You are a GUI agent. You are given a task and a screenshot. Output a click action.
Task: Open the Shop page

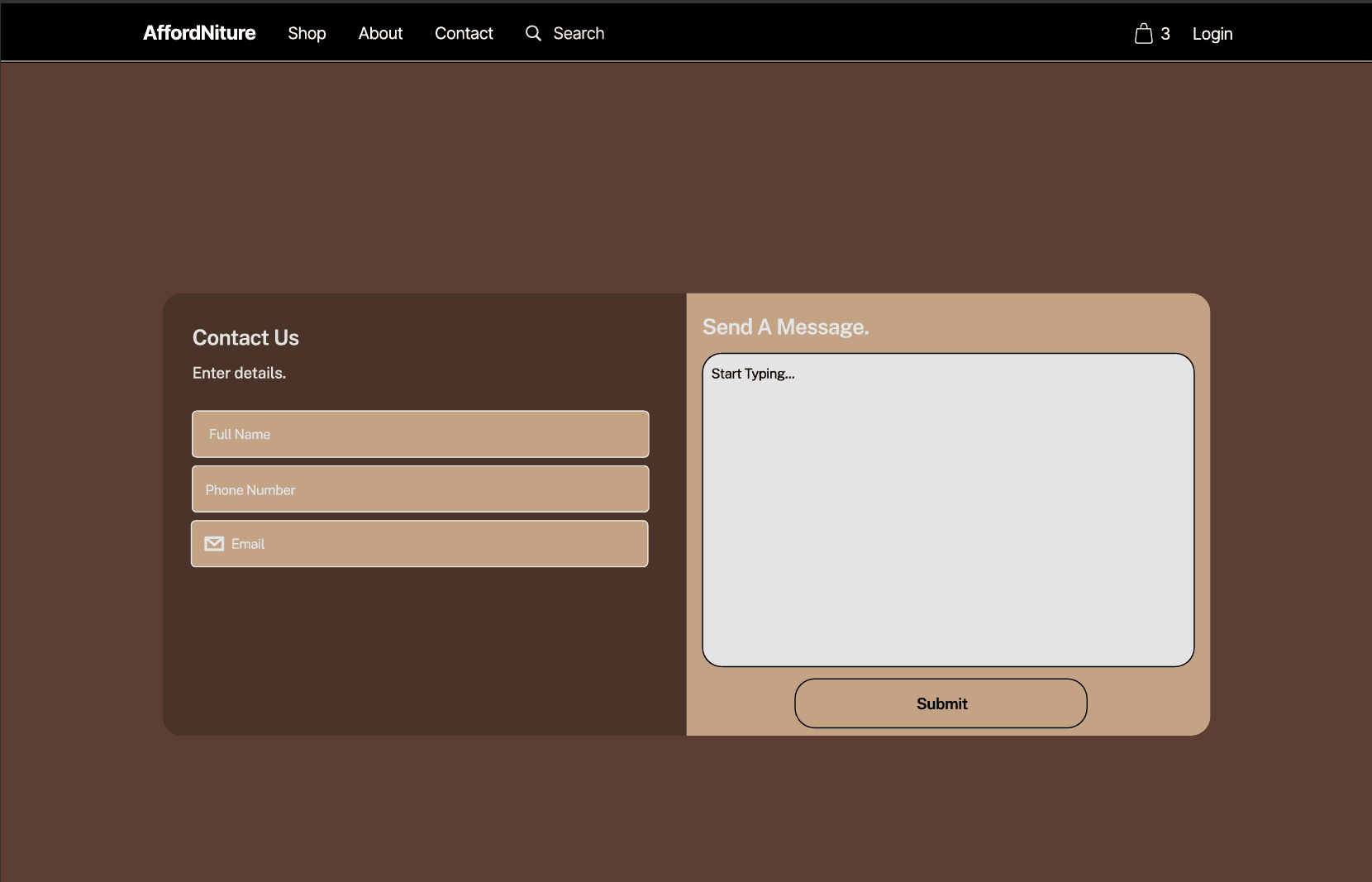tap(307, 33)
